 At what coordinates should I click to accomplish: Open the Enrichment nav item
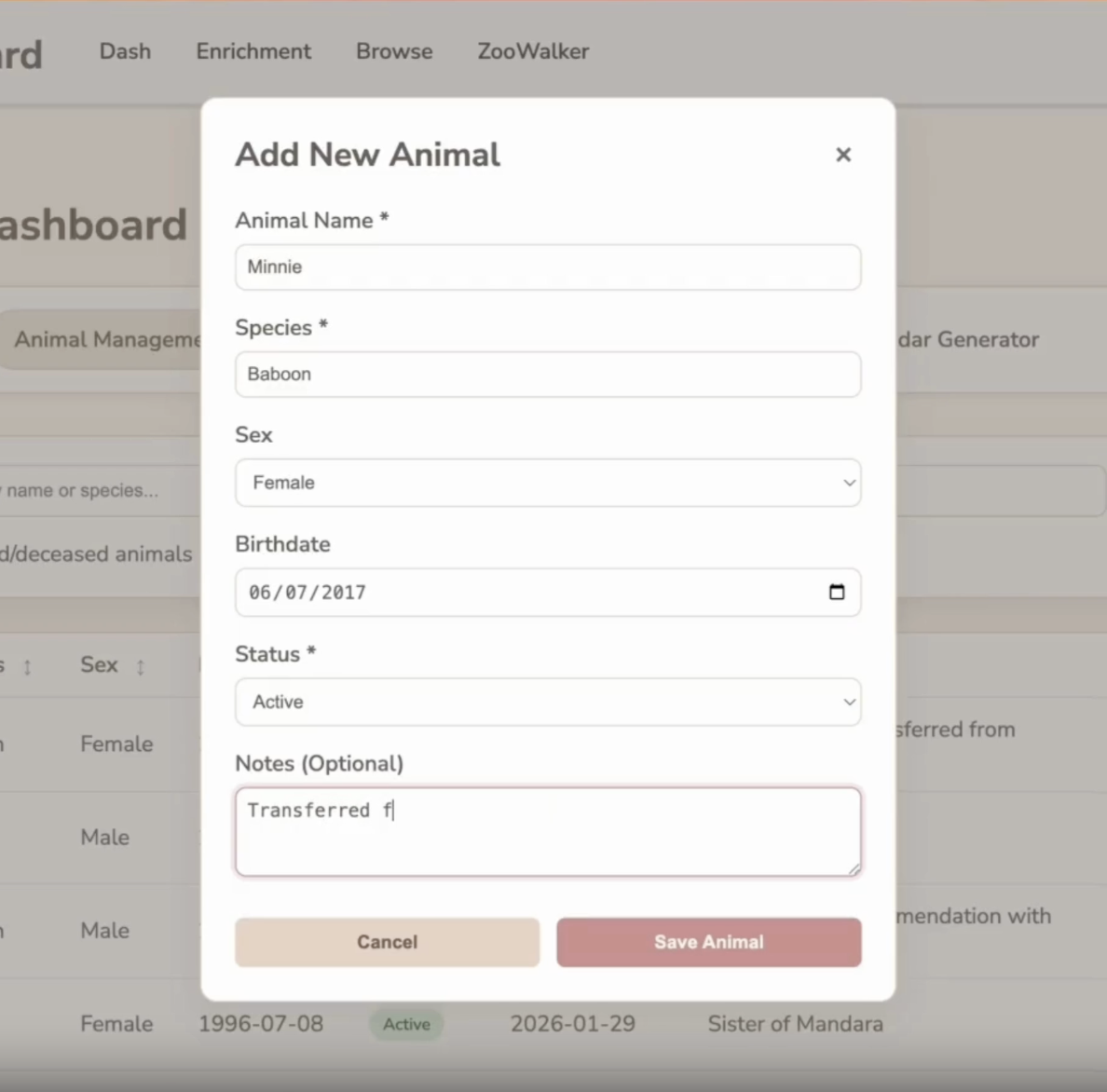click(x=253, y=51)
